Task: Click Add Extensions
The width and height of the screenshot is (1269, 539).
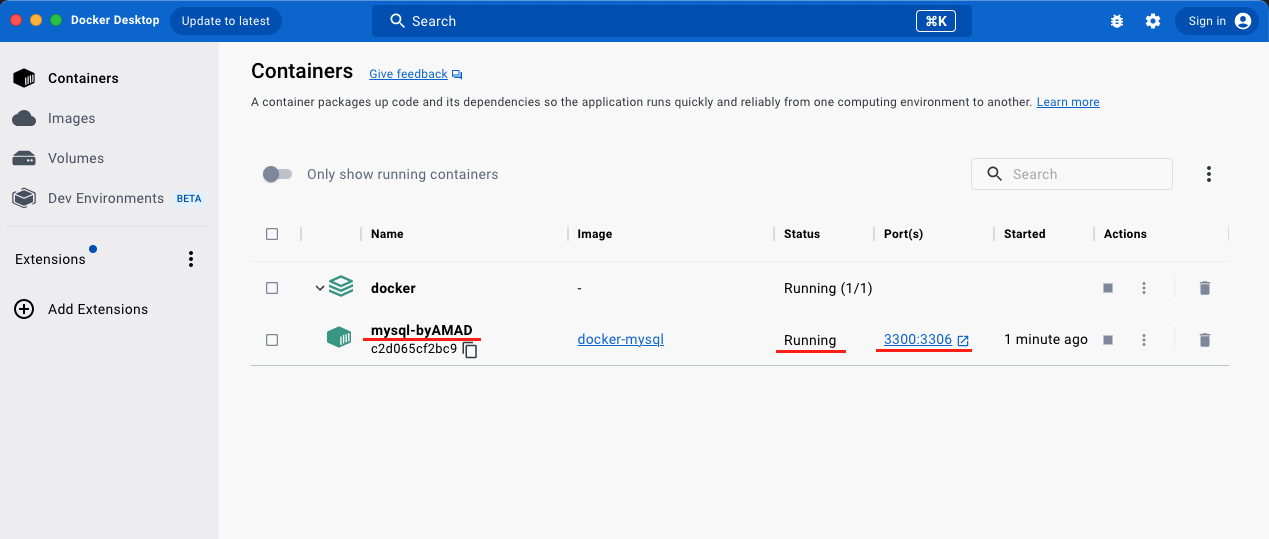Action: [x=97, y=309]
